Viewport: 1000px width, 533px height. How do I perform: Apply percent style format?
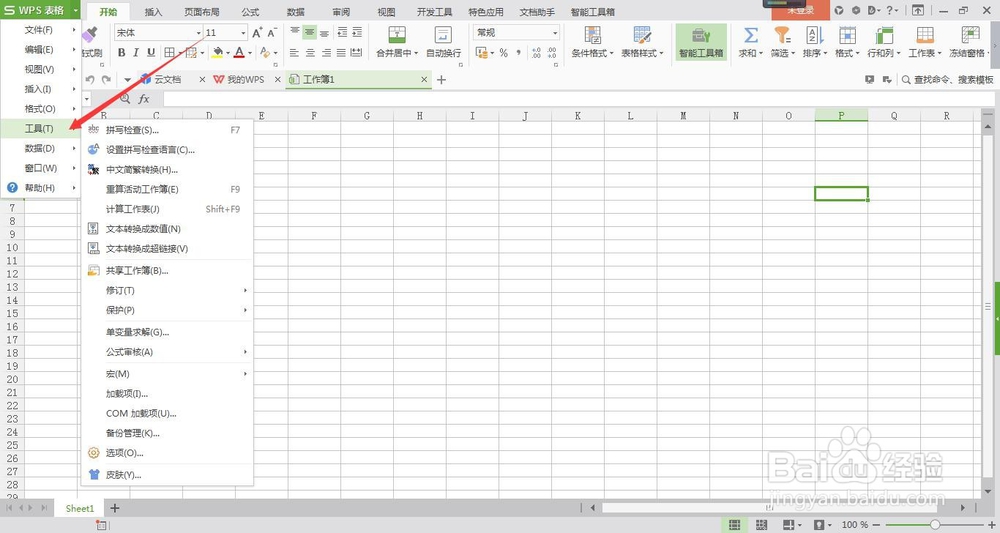(504, 53)
